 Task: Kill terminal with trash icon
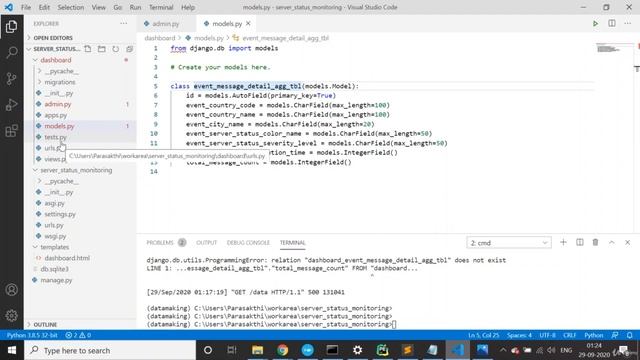[596, 242]
